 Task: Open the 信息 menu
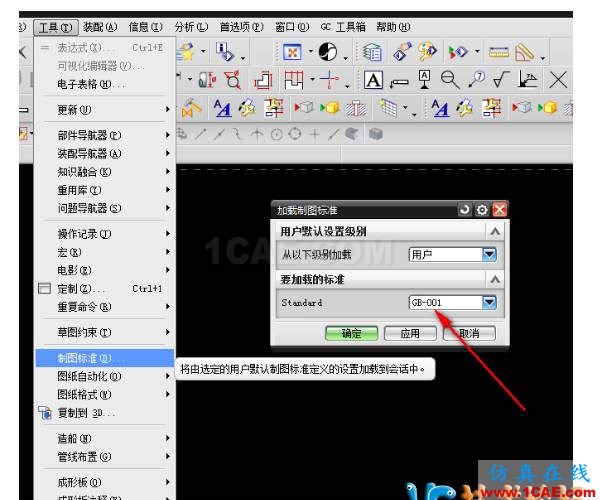click(145, 27)
